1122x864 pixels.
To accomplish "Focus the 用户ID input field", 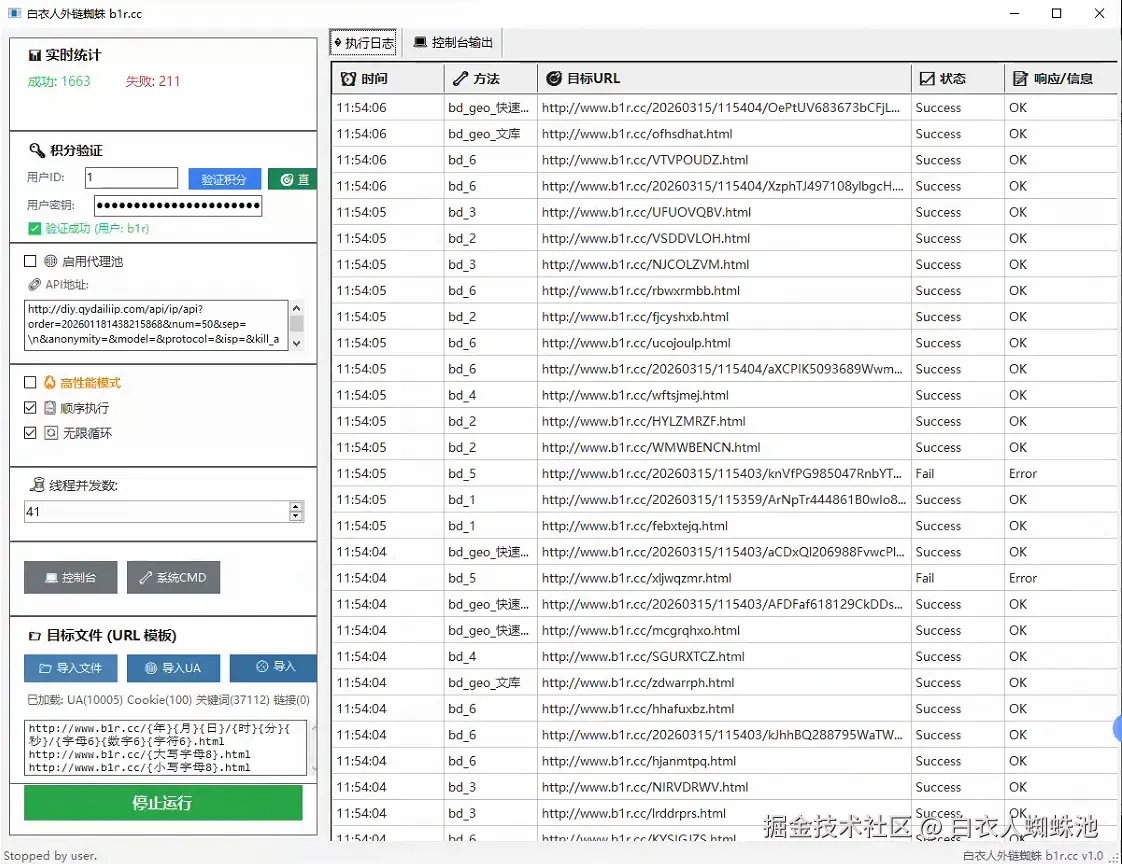I will 131,178.
